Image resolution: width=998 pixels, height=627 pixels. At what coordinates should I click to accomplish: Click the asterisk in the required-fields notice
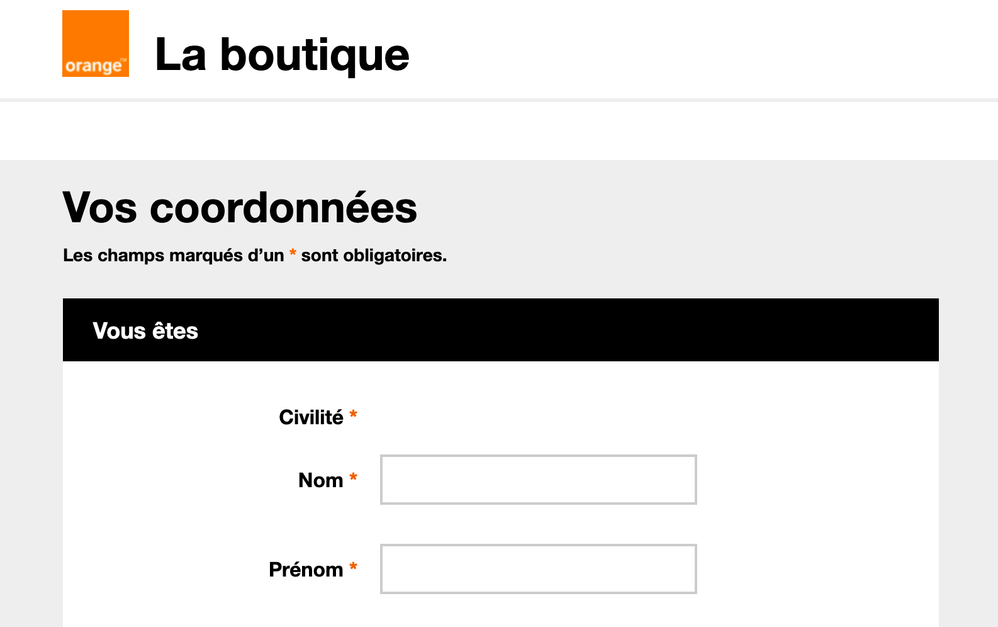tap(292, 255)
